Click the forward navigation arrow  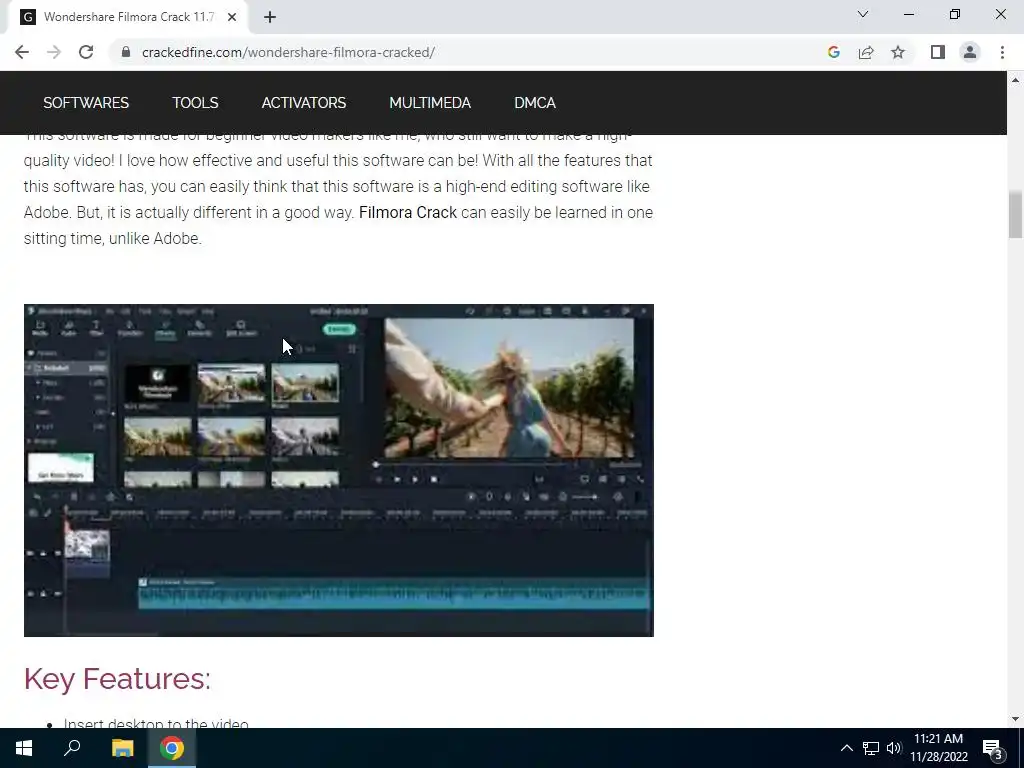54,52
